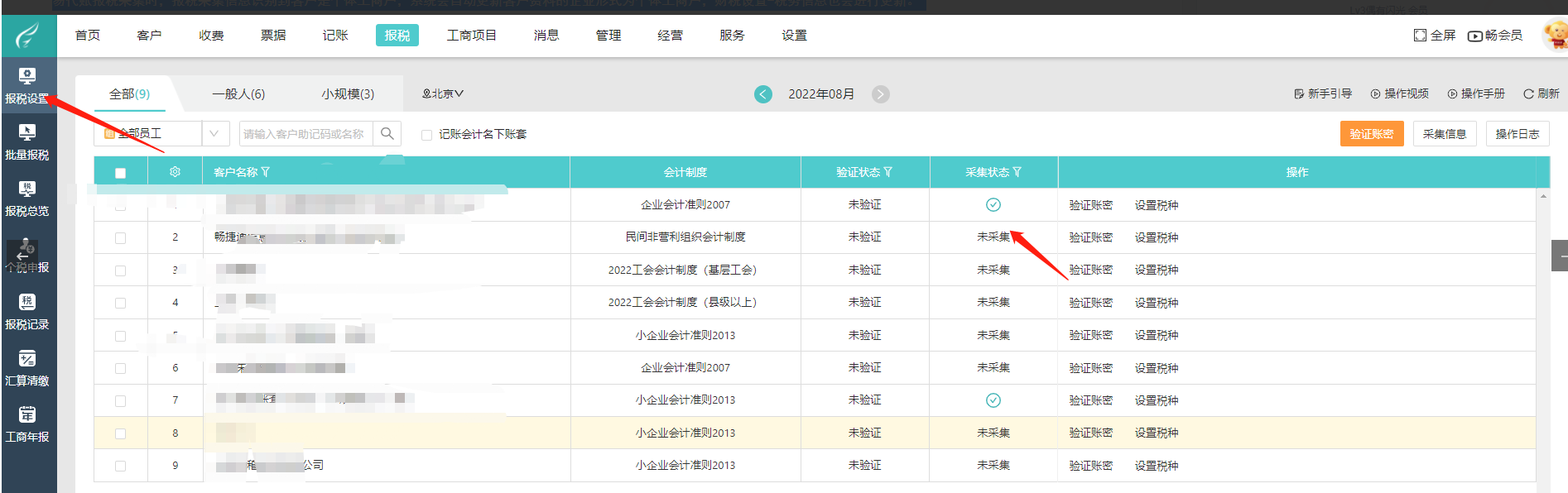
Task: Open the 票据 menu
Action: [273, 36]
